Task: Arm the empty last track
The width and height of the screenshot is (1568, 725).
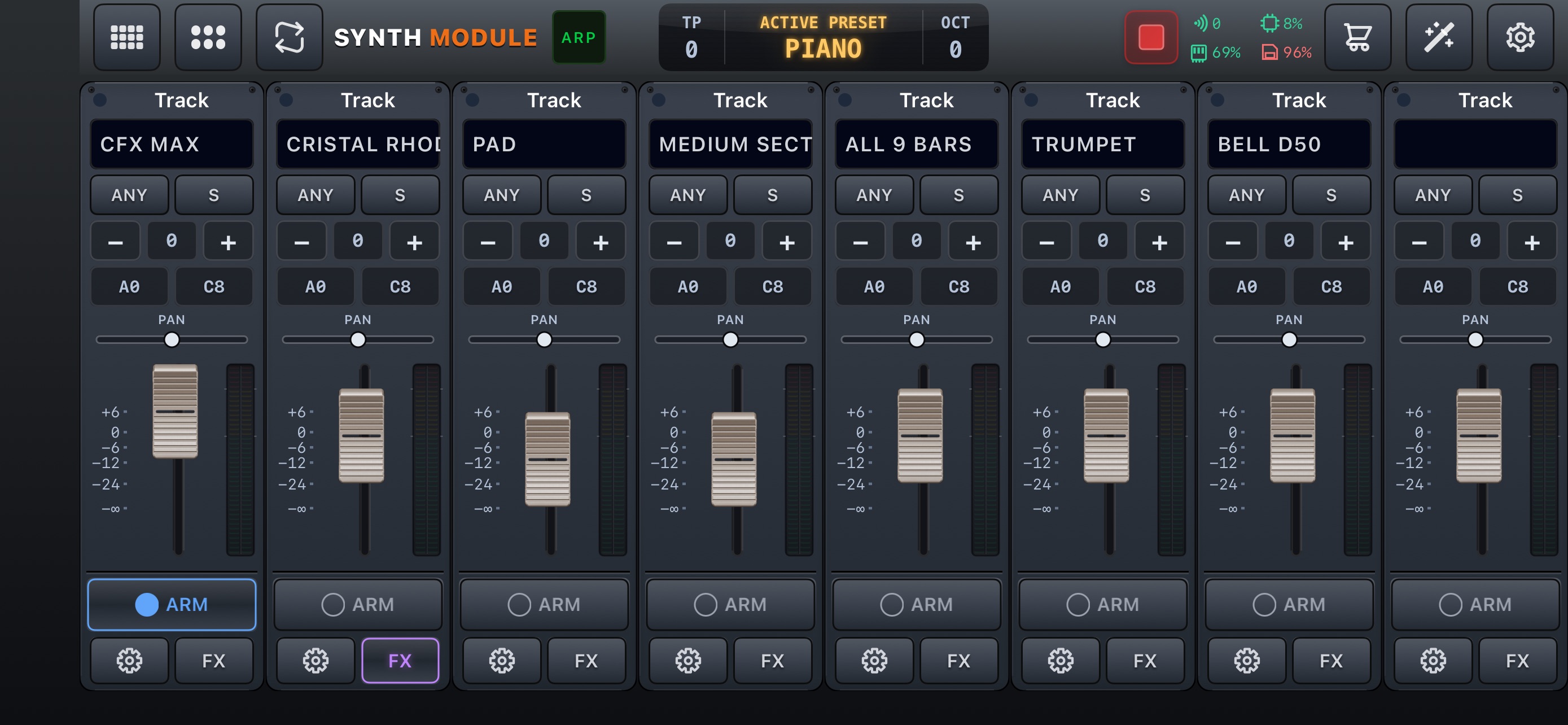Action: pos(1475,605)
